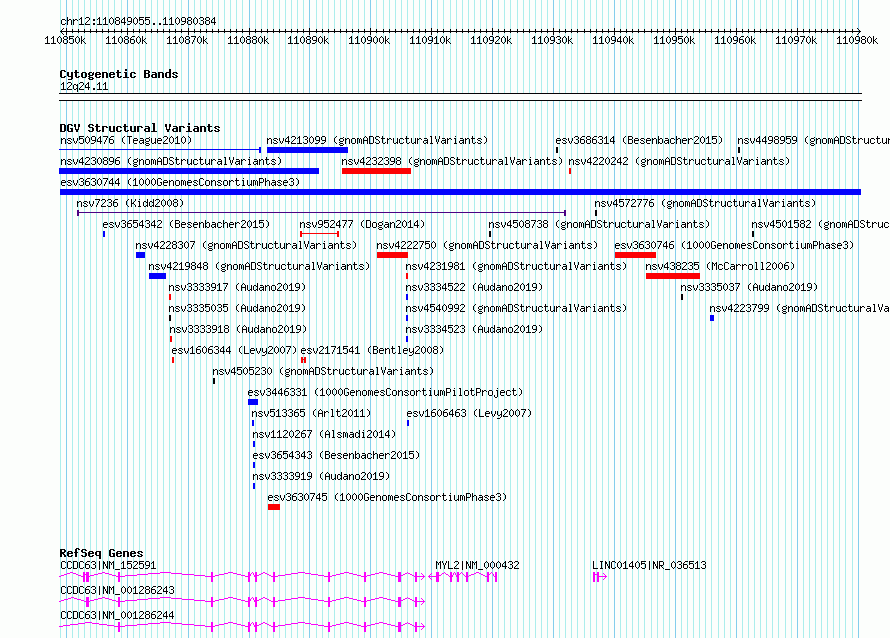The image size is (890, 638).
Task: Select the red nsv4222750 variant bar
Action: [392, 255]
